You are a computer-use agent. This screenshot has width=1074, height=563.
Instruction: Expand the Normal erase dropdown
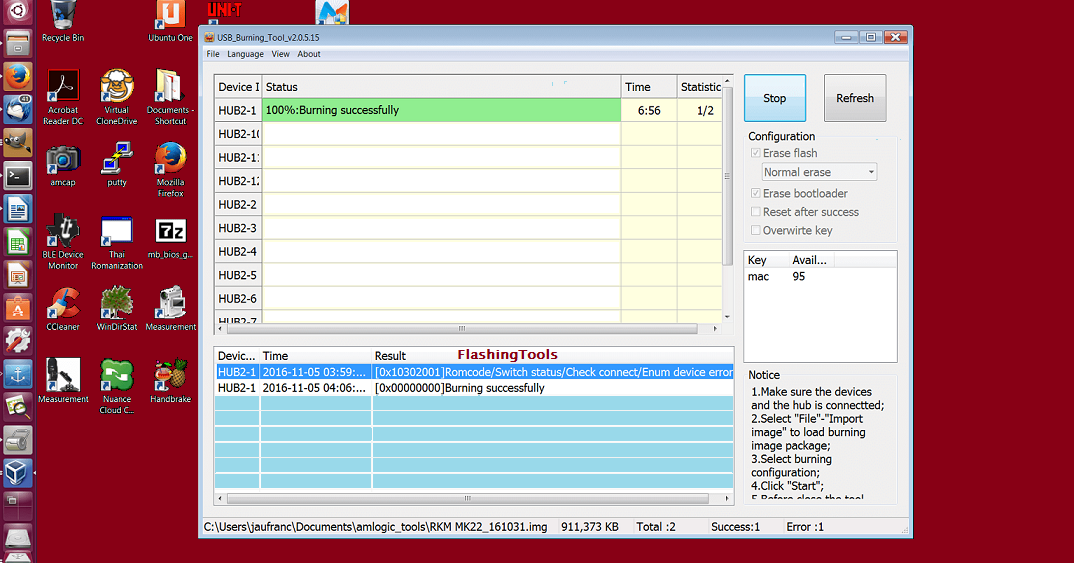pos(819,172)
